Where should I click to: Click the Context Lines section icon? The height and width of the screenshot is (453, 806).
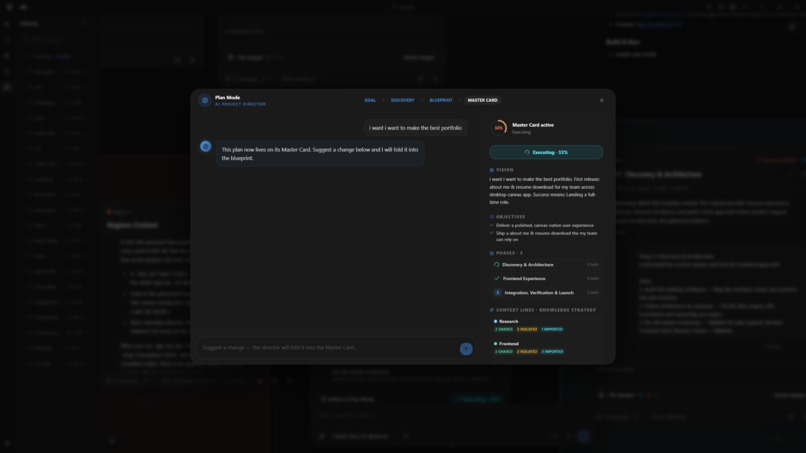[492, 310]
